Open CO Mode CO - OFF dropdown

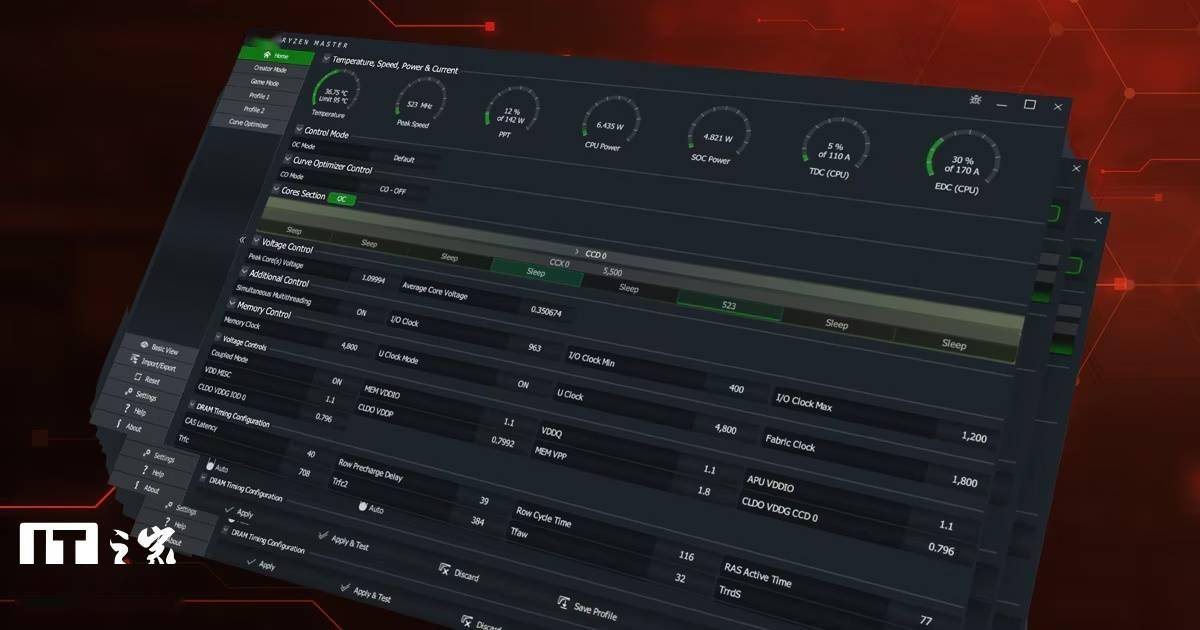[x=391, y=189]
